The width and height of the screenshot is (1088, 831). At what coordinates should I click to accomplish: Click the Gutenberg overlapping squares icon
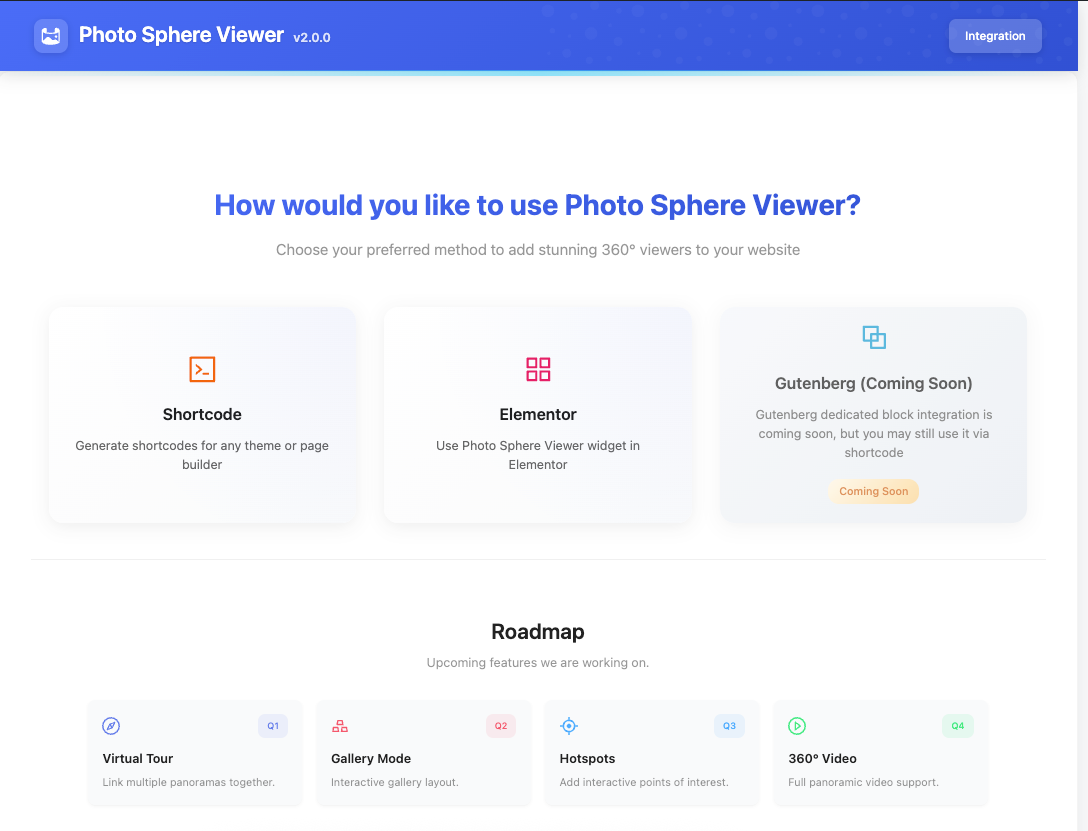[874, 337]
